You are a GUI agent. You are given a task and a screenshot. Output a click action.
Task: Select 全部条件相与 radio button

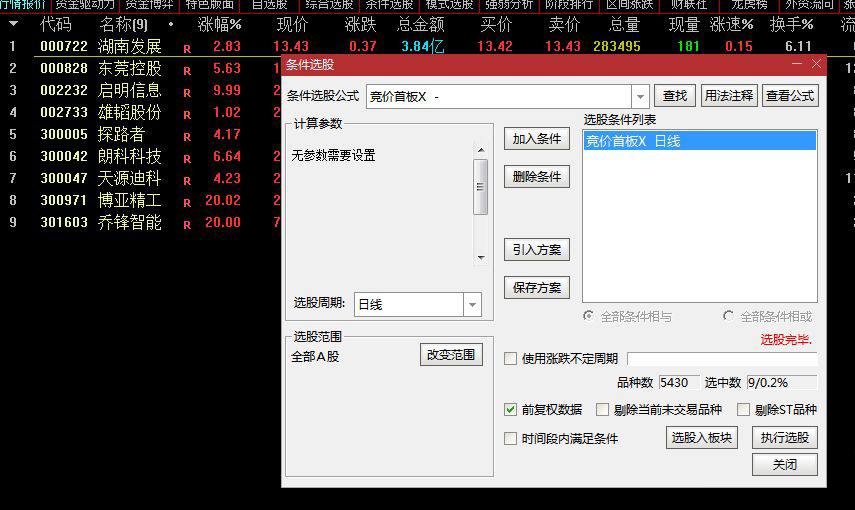(588, 316)
